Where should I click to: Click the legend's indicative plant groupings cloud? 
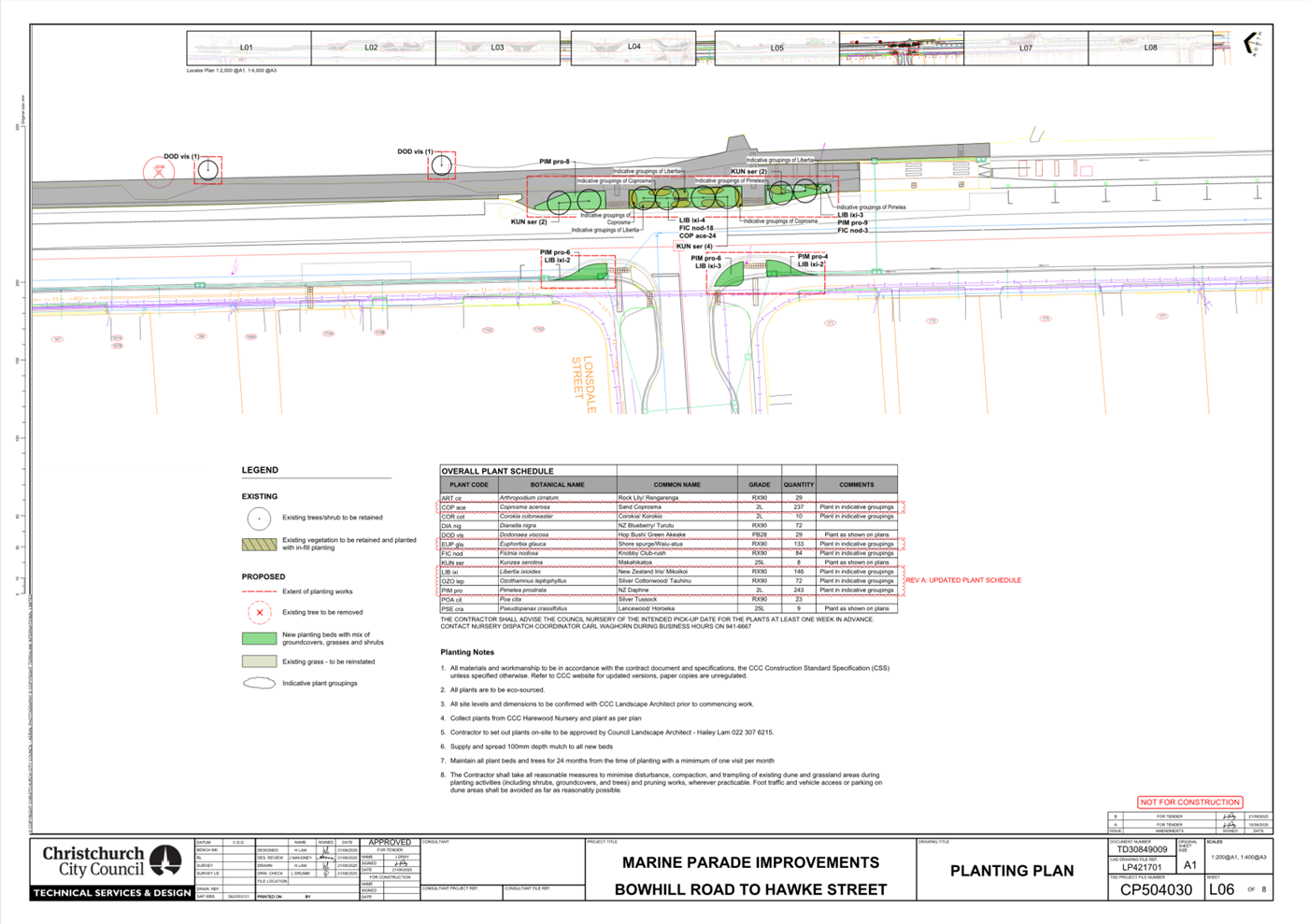(x=259, y=683)
